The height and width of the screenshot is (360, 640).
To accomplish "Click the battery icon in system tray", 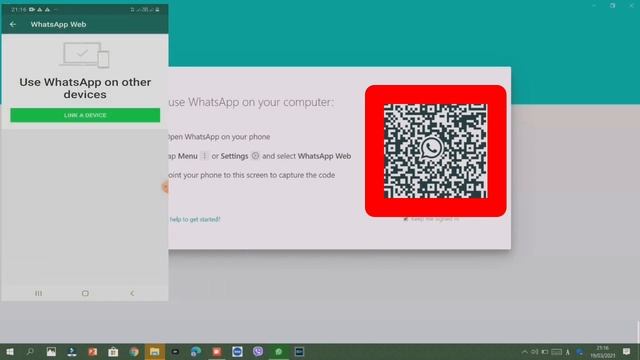I will pyautogui.click(x=545, y=352).
